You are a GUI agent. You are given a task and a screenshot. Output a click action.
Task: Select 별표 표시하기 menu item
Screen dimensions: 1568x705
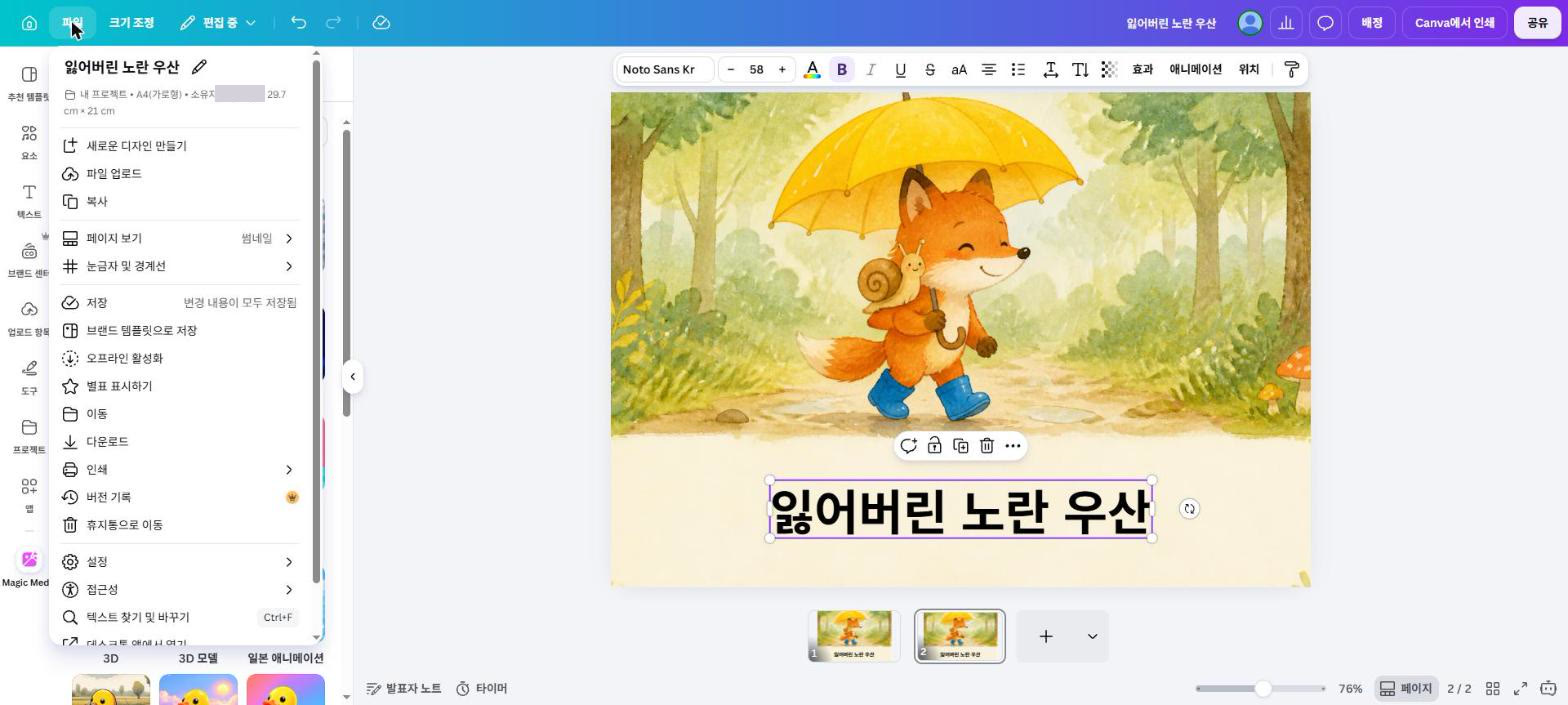click(x=180, y=386)
